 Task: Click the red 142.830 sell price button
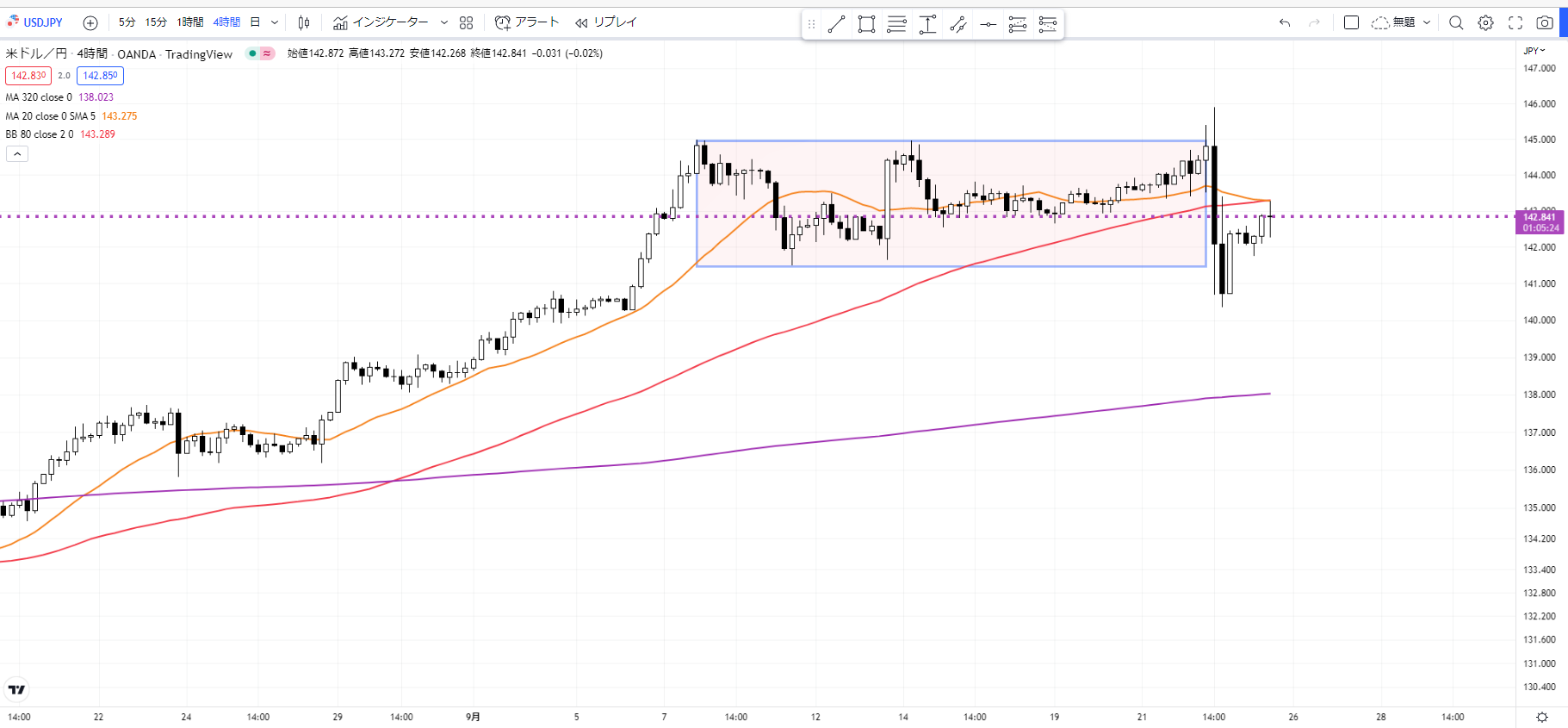pos(28,76)
